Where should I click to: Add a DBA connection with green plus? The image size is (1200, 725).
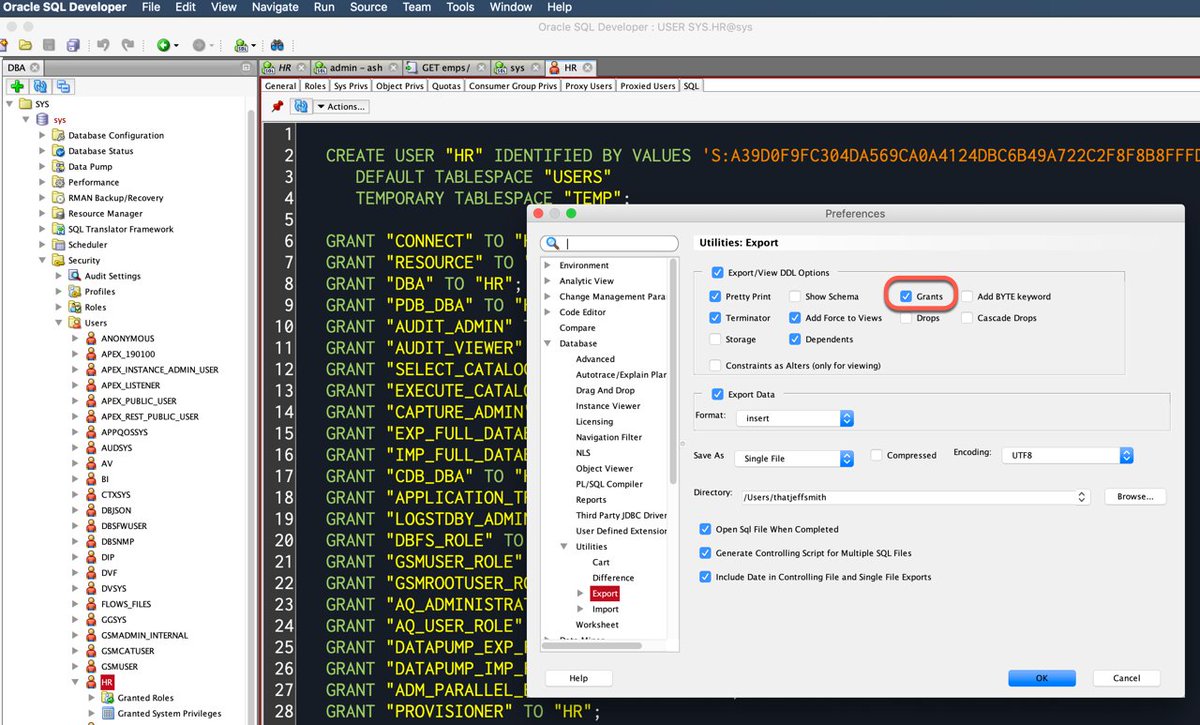click(18, 87)
